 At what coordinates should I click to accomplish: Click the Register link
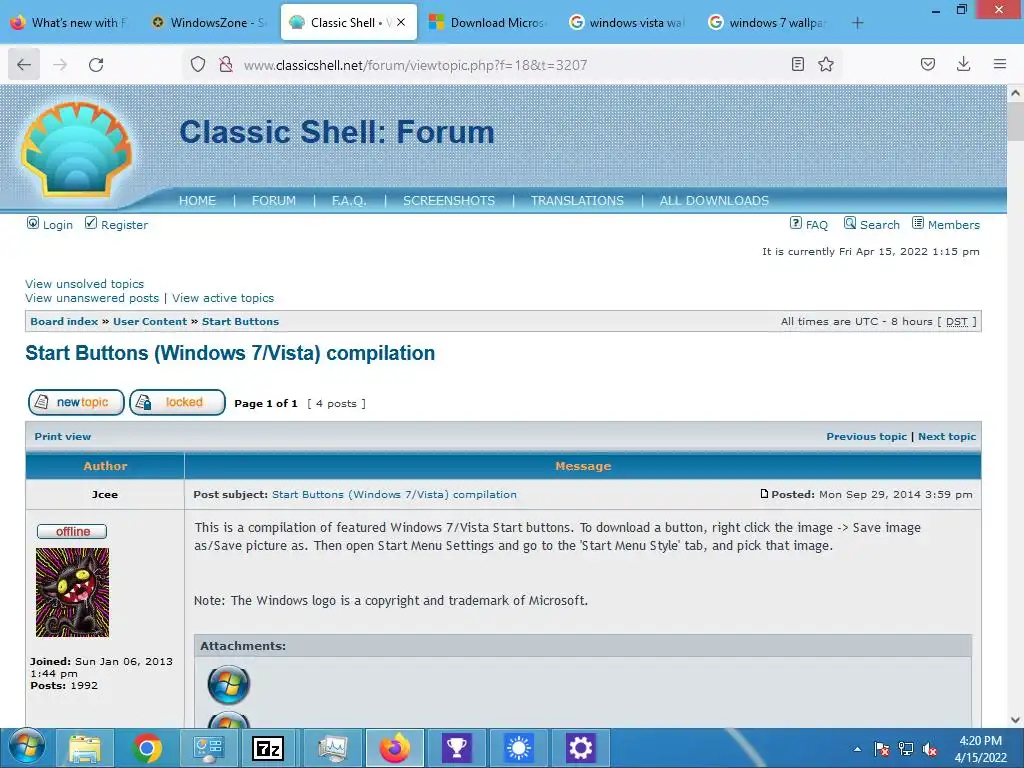[117, 224]
